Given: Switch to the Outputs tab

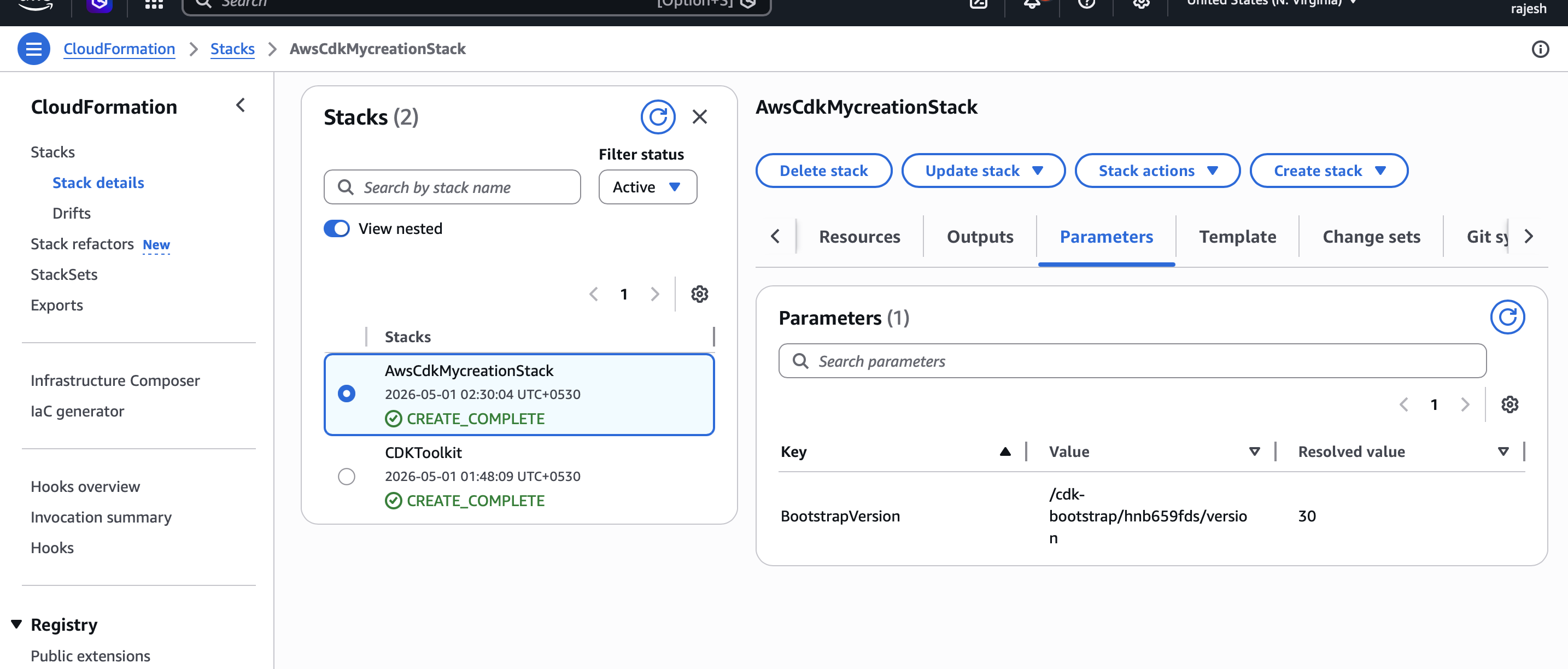Looking at the screenshot, I should click(x=979, y=237).
